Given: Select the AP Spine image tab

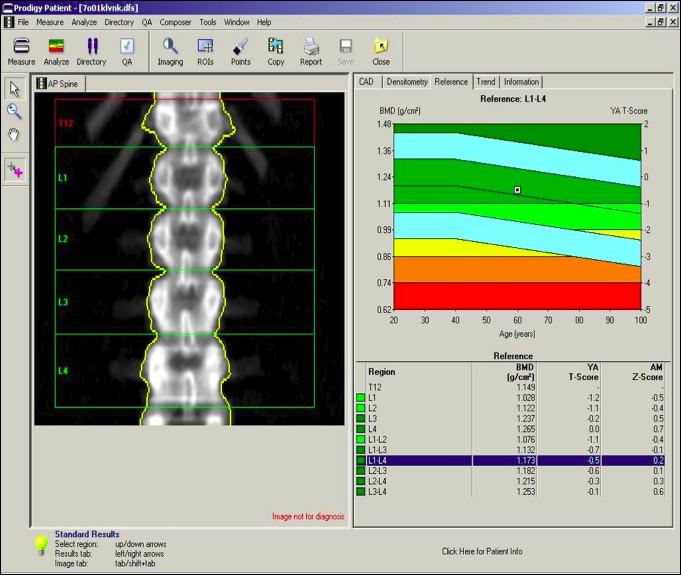Looking at the screenshot, I should click(x=59, y=83).
